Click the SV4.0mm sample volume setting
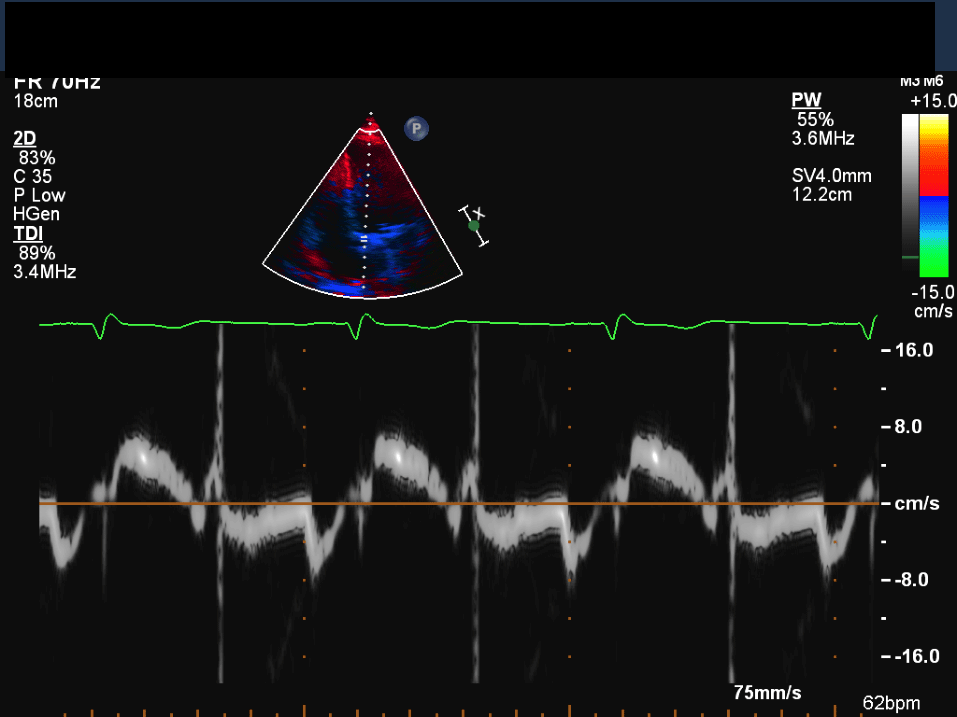 (x=831, y=176)
